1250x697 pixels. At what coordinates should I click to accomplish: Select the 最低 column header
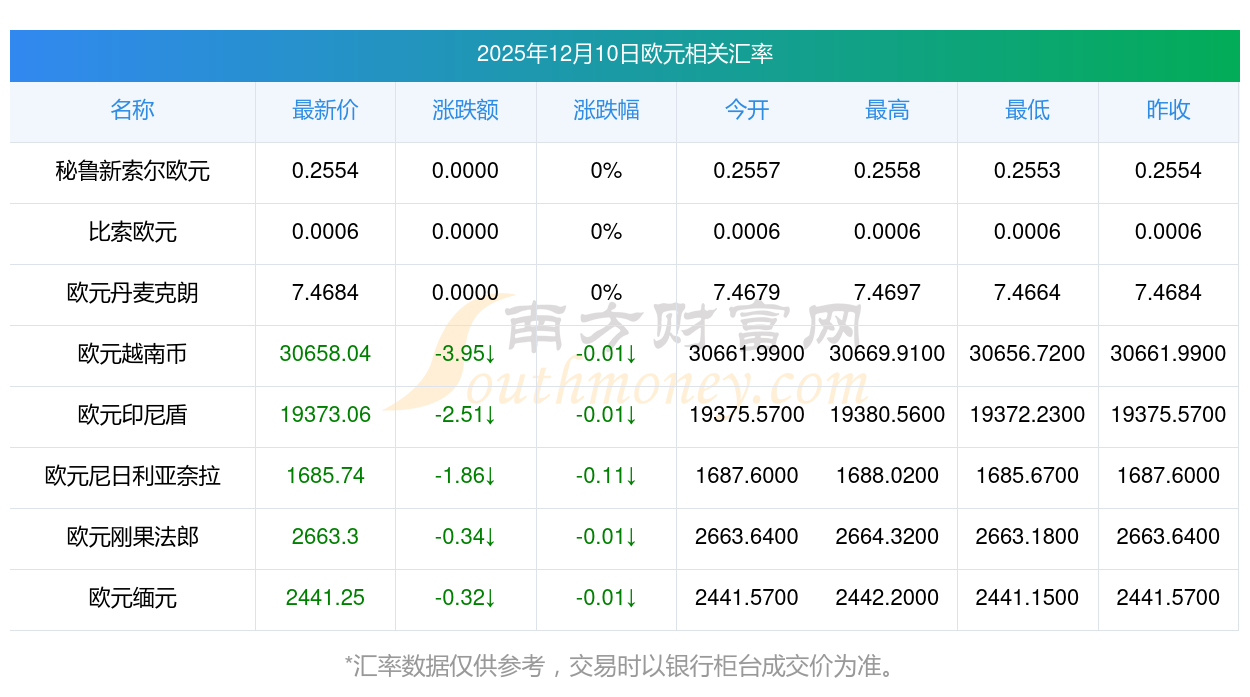pyautogui.click(x=1027, y=110)
